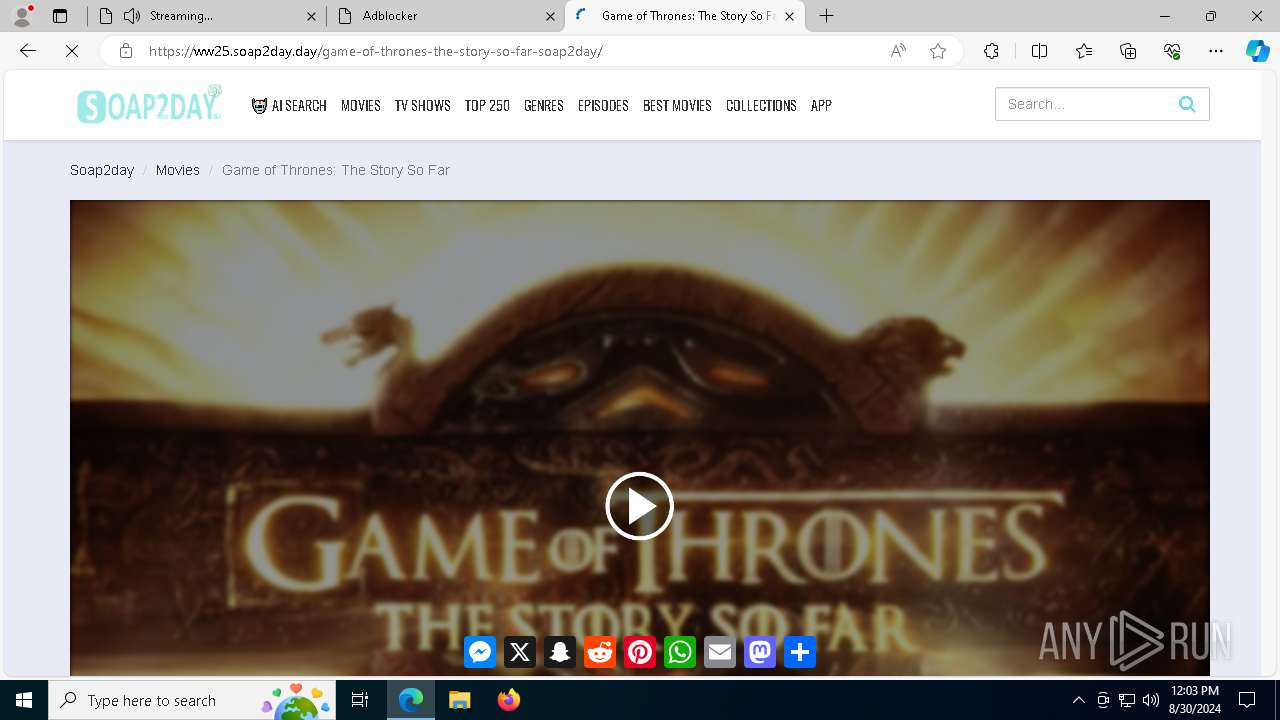The height and width of the screenshot is (720, 1280).
Task: Go to Soap2day breadcrumb link
Action: pos(102,170)
